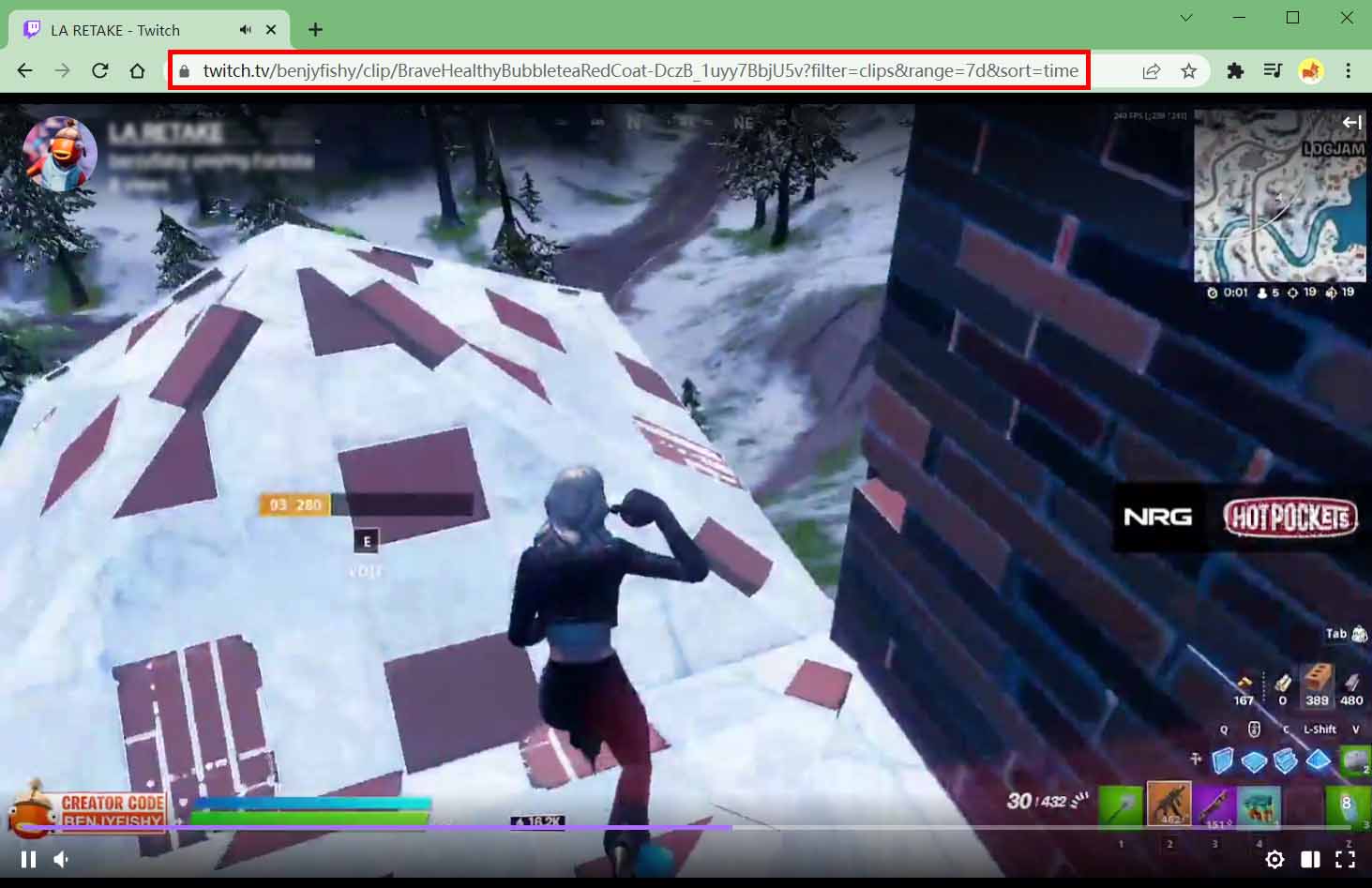Enter fullscreen on the video player
This screenshot has height=888, width=1372.
(x=1345, y=859)
